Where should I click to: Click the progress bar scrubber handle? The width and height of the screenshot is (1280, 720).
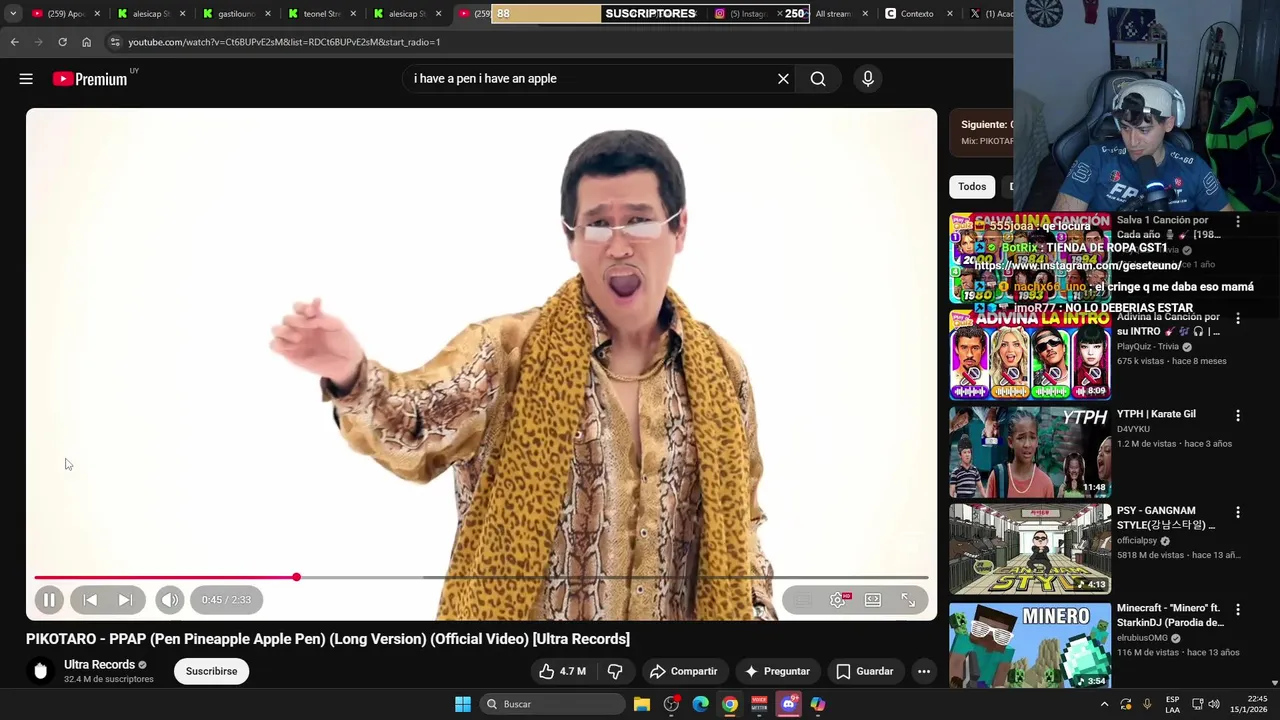(x=297, y=577)
